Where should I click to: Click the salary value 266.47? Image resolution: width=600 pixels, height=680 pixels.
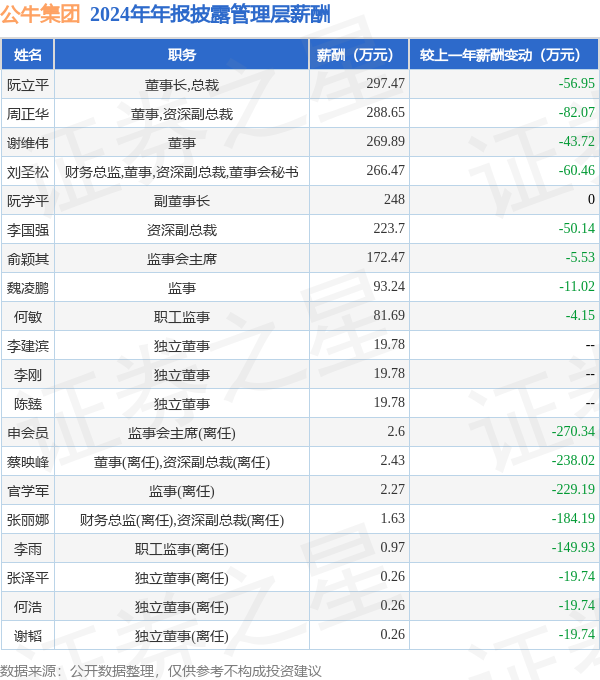click(x=385, y=170)
